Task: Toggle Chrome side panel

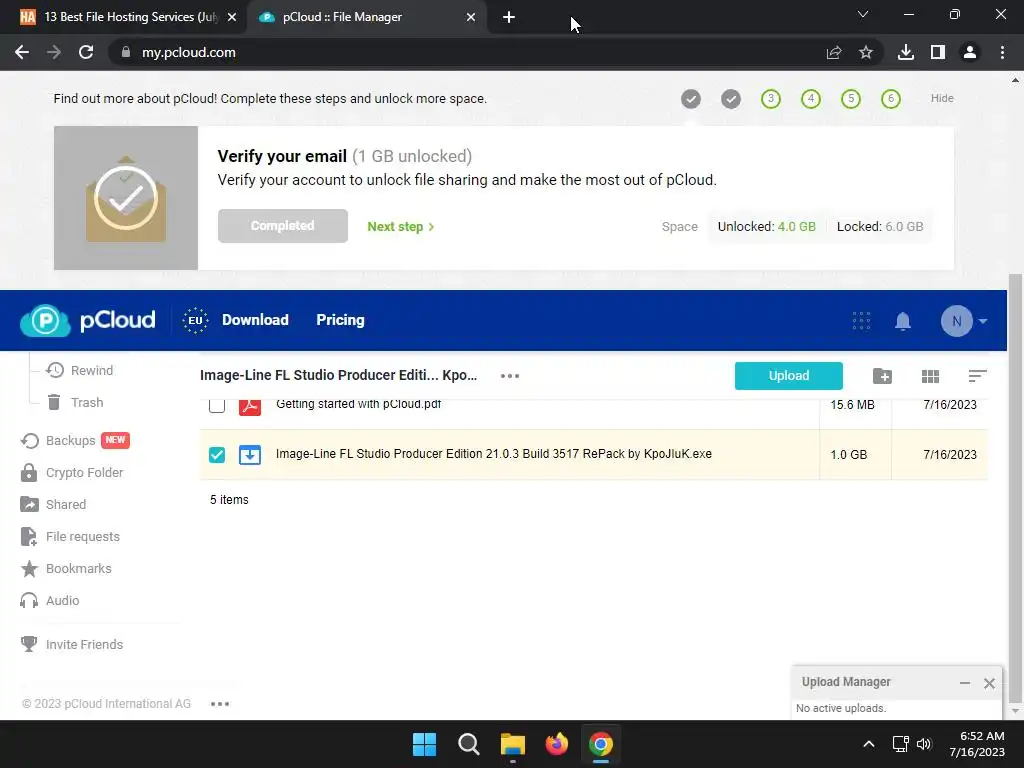Action: [938, 52]
